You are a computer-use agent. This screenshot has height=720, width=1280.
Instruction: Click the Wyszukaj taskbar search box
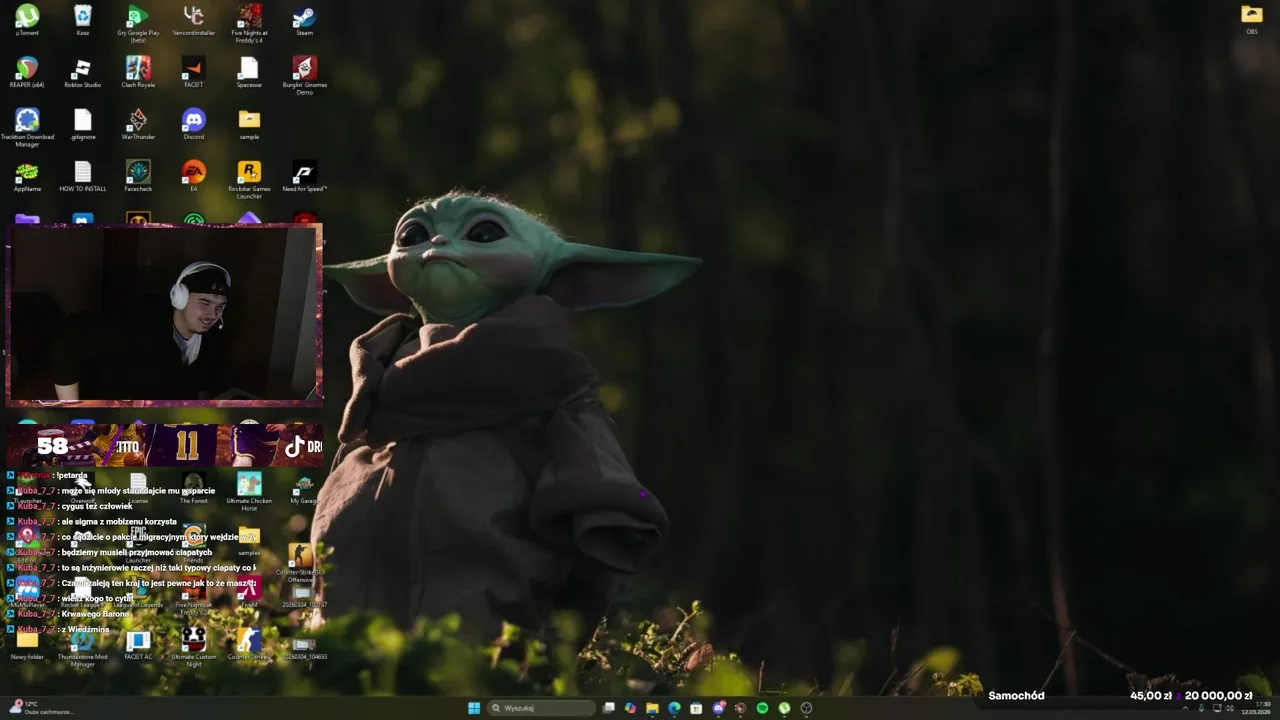(x=541, y=708)
